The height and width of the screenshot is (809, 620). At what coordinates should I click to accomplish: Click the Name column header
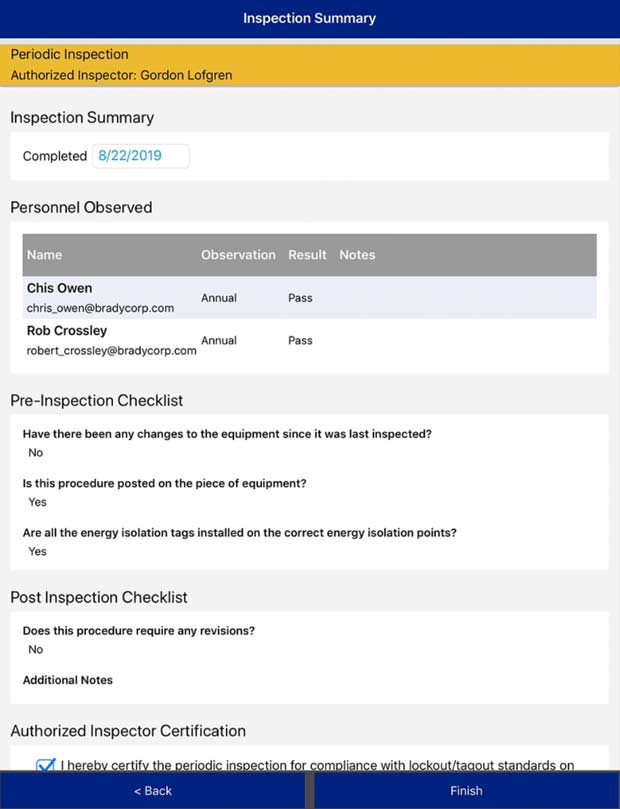[x=45, y=255]
